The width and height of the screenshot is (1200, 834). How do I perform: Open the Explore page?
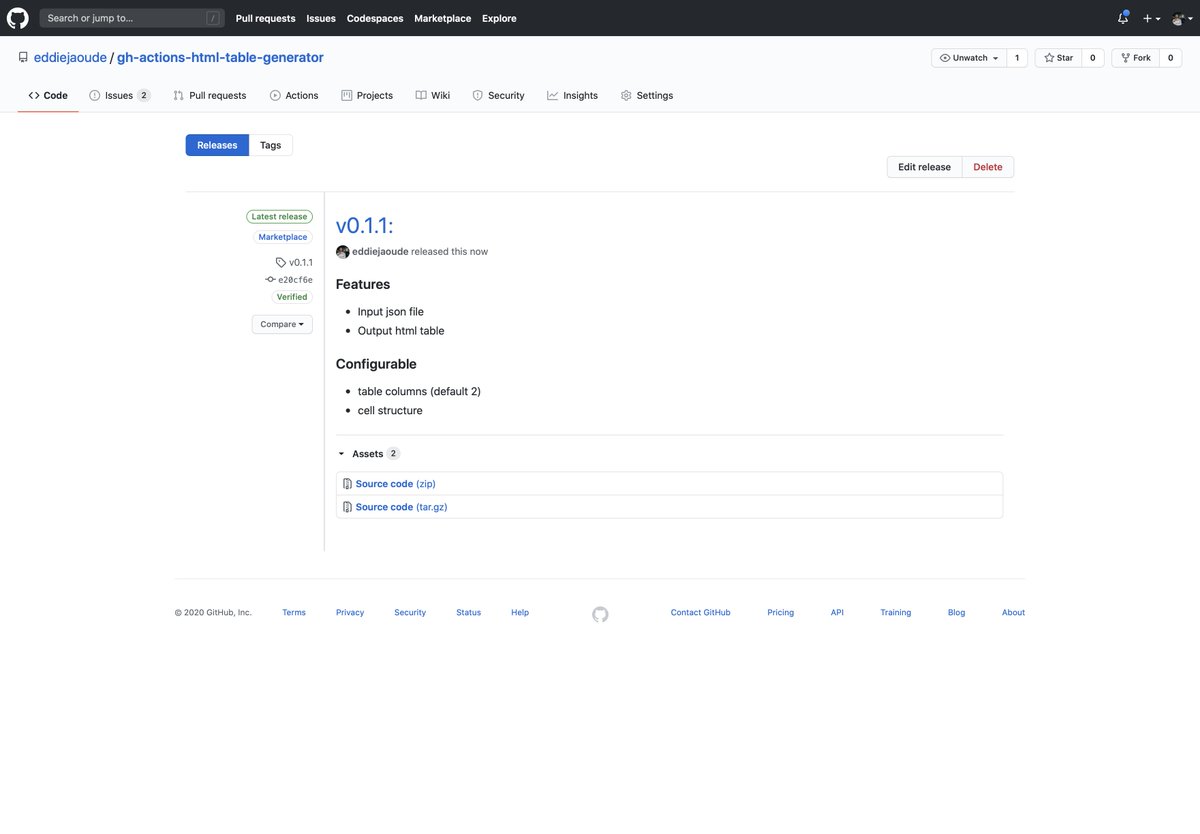point(499,18)
